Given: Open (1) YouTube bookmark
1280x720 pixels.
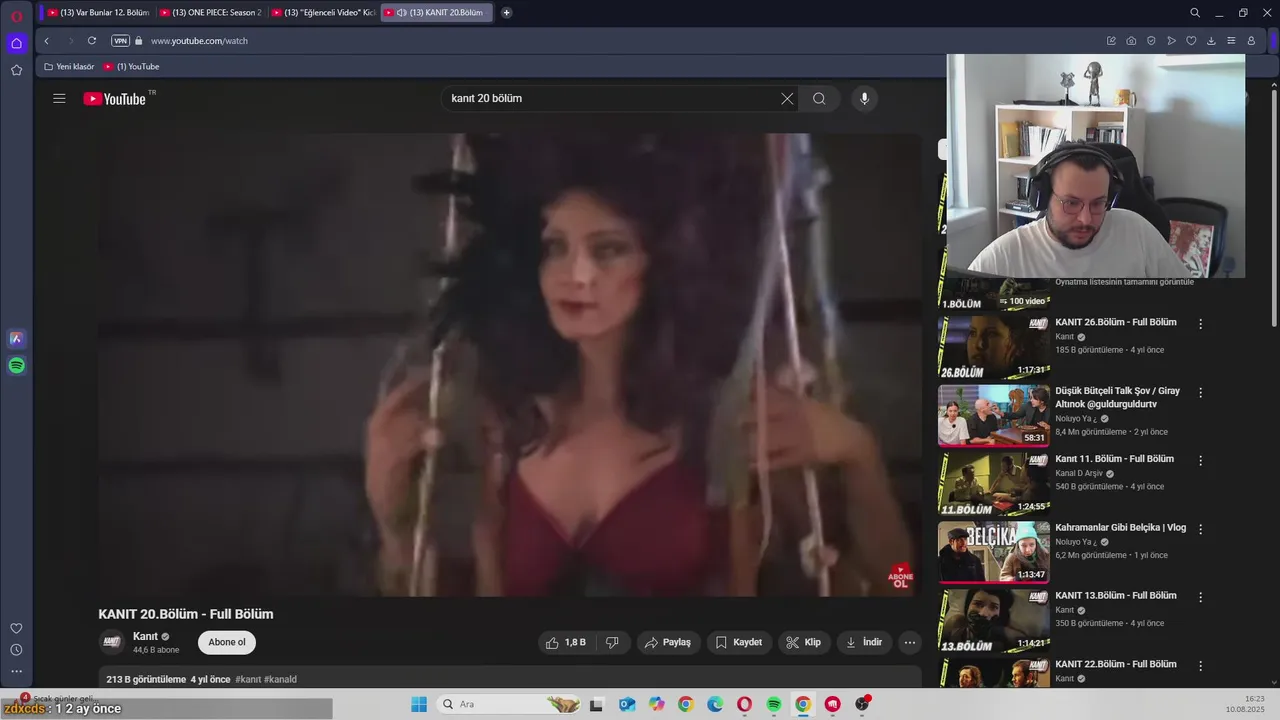Looking at the screenshot, I should pos(131,67).
